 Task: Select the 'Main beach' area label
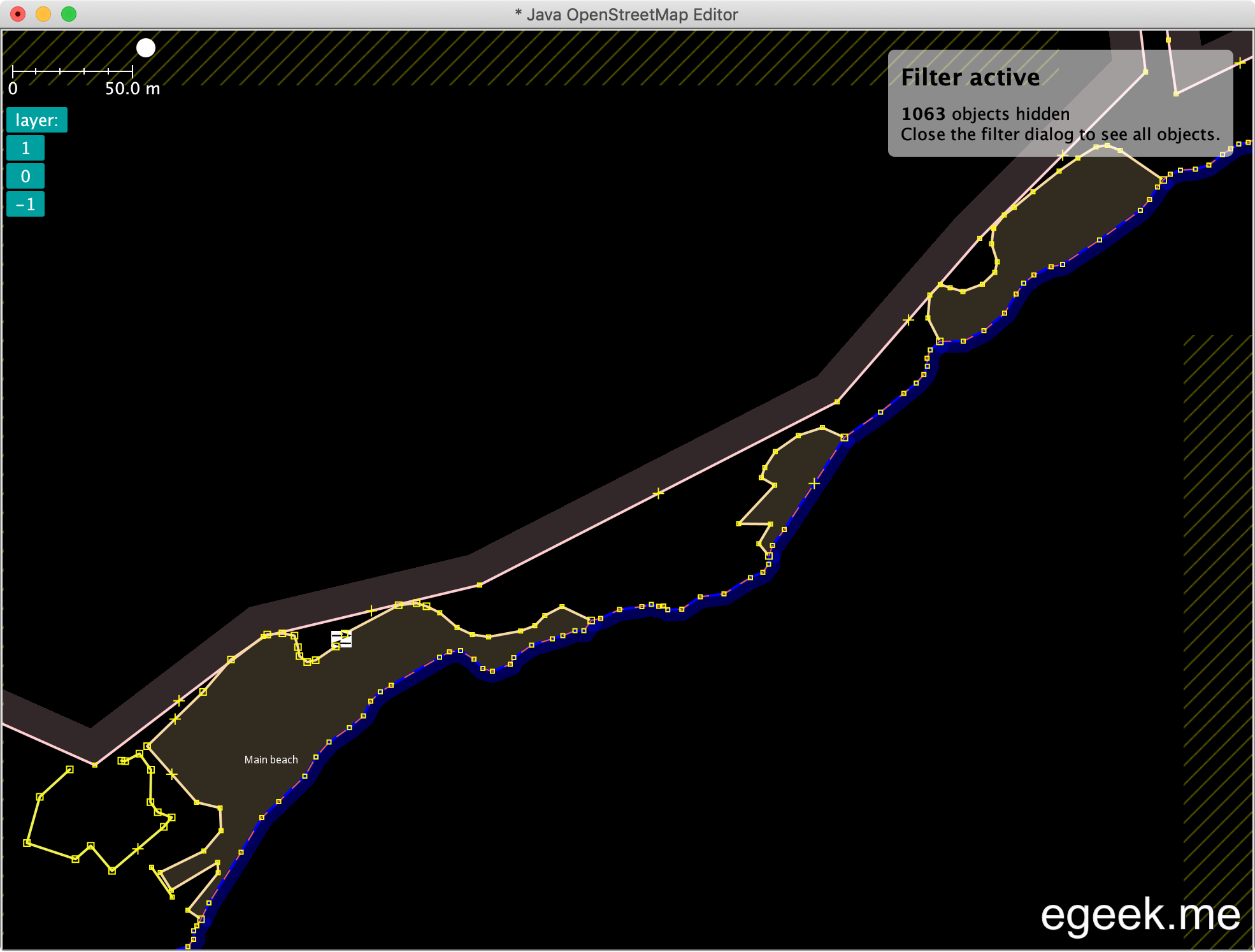[271, 760]
